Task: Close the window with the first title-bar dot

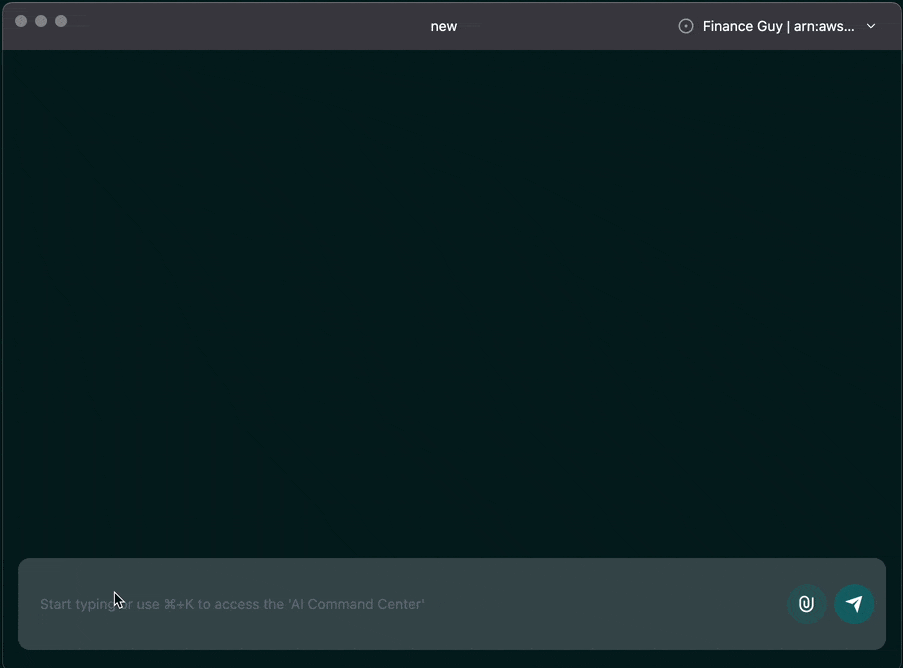Action: (21, 21)
